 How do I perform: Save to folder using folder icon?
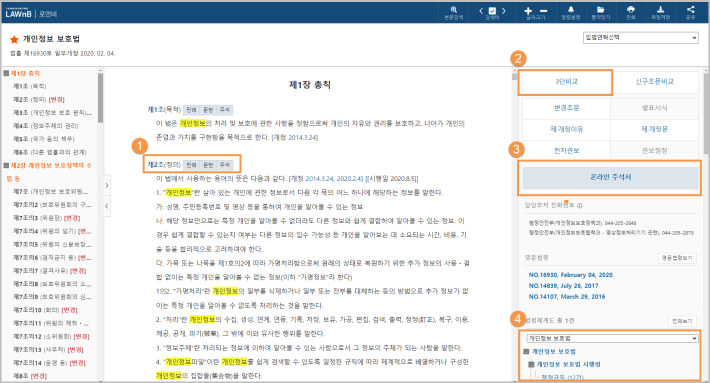[x=600, y=12]
